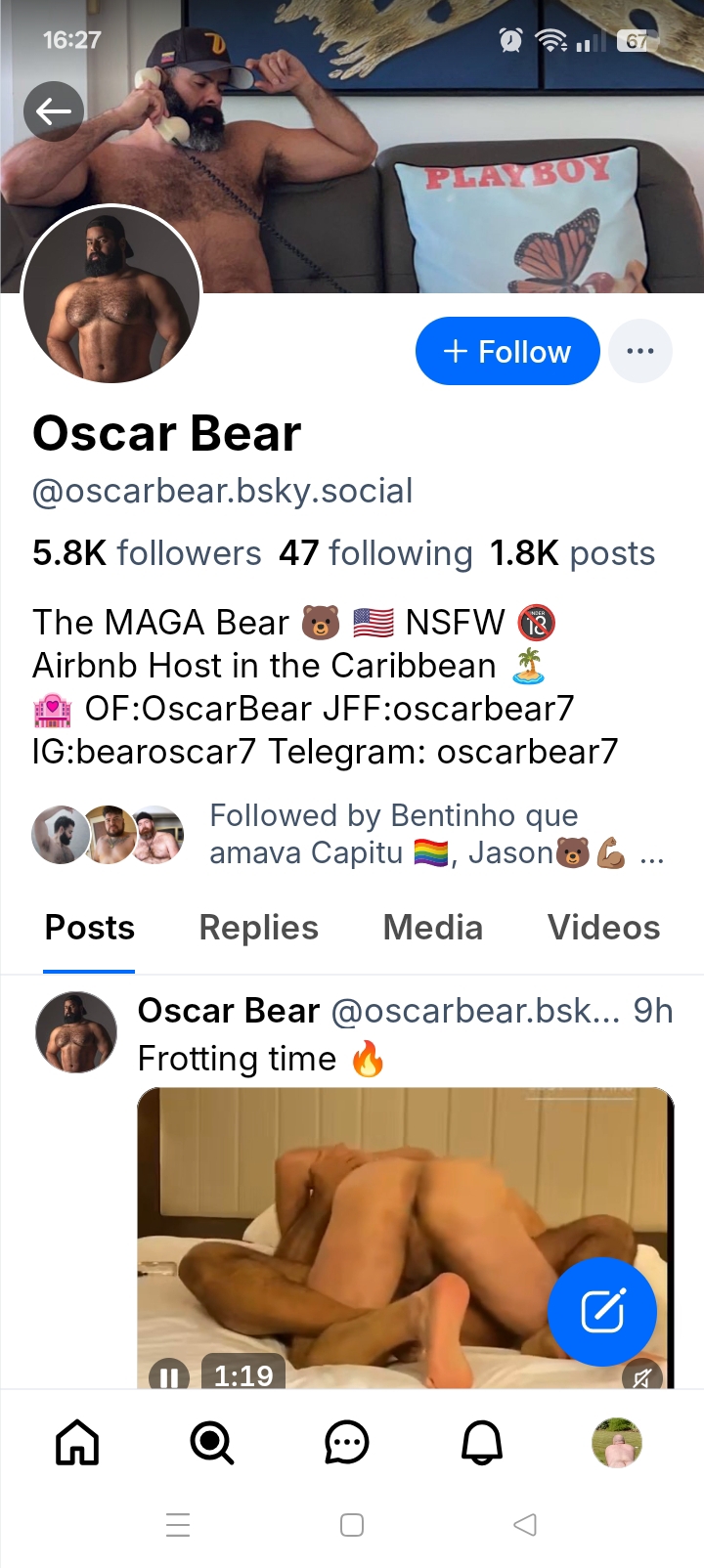Switch to the Media tab

tap(432, 928)
